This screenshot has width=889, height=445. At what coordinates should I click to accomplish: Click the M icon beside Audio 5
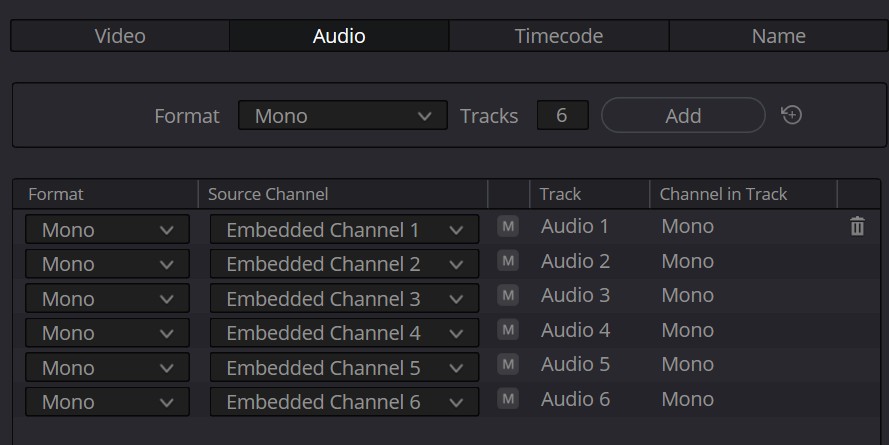508,365
